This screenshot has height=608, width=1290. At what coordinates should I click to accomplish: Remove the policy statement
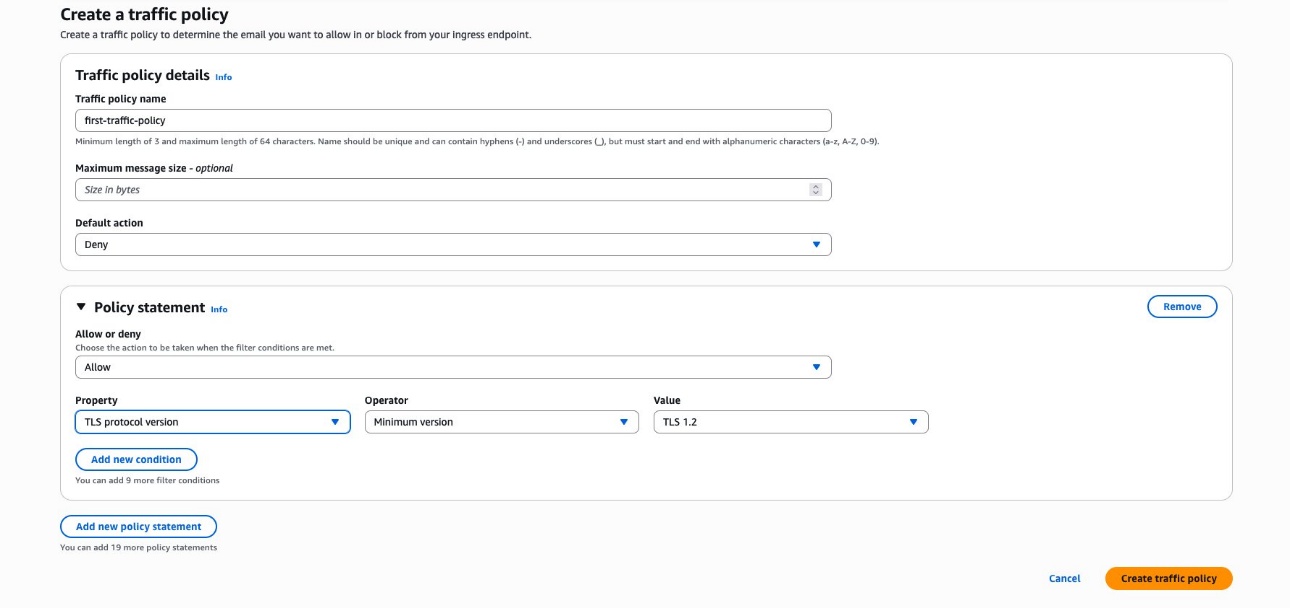pos(1181,307)
